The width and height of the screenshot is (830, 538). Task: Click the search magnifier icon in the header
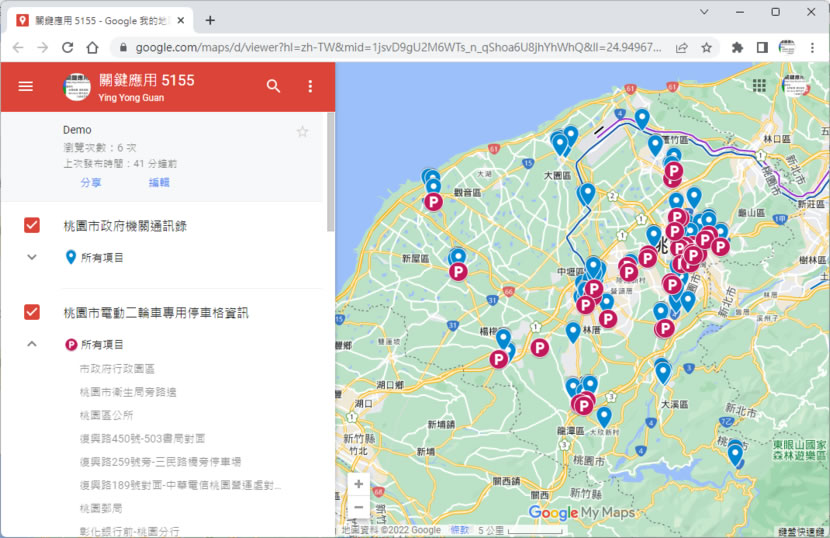pos(273,86)
